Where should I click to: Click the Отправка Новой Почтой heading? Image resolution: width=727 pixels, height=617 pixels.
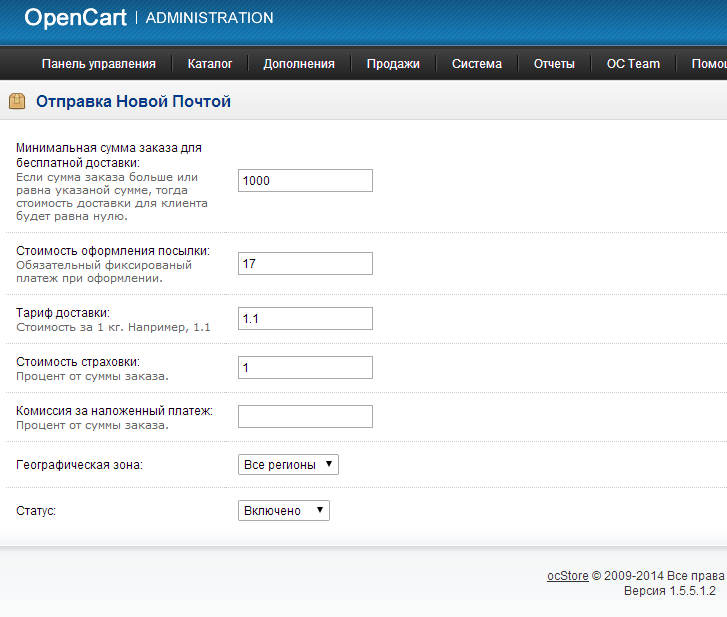pyautogui.click(x=134, y=101)
